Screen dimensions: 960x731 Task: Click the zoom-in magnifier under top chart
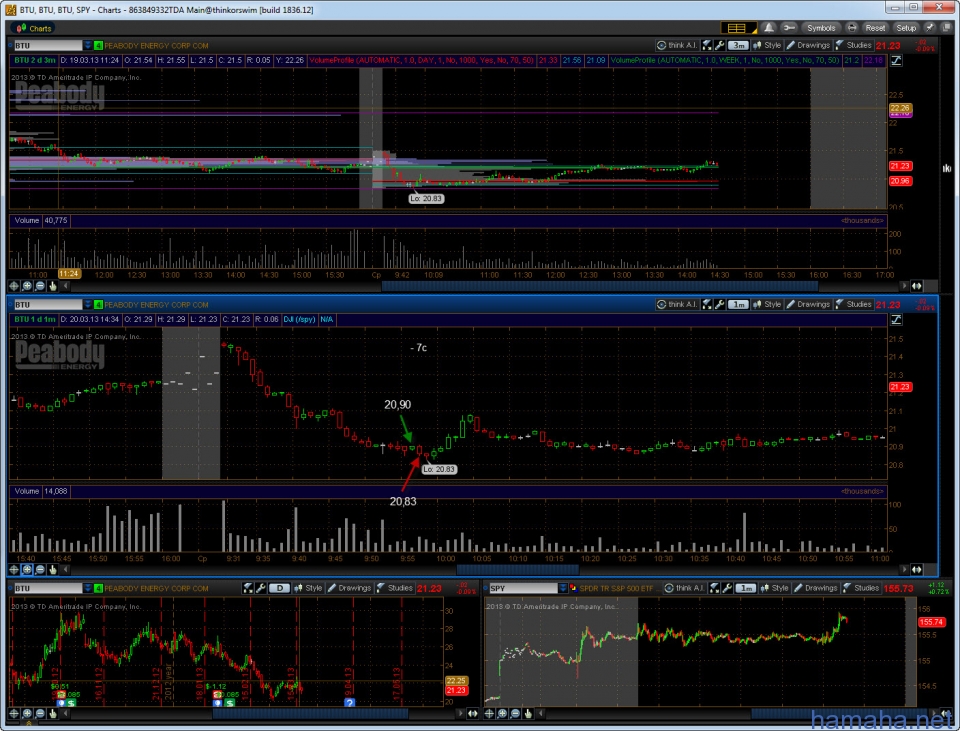tap(27, 286)
